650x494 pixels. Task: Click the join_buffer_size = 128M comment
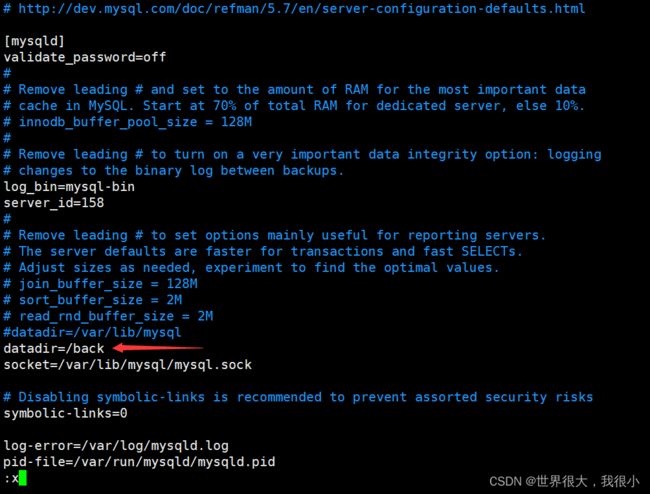101,284
